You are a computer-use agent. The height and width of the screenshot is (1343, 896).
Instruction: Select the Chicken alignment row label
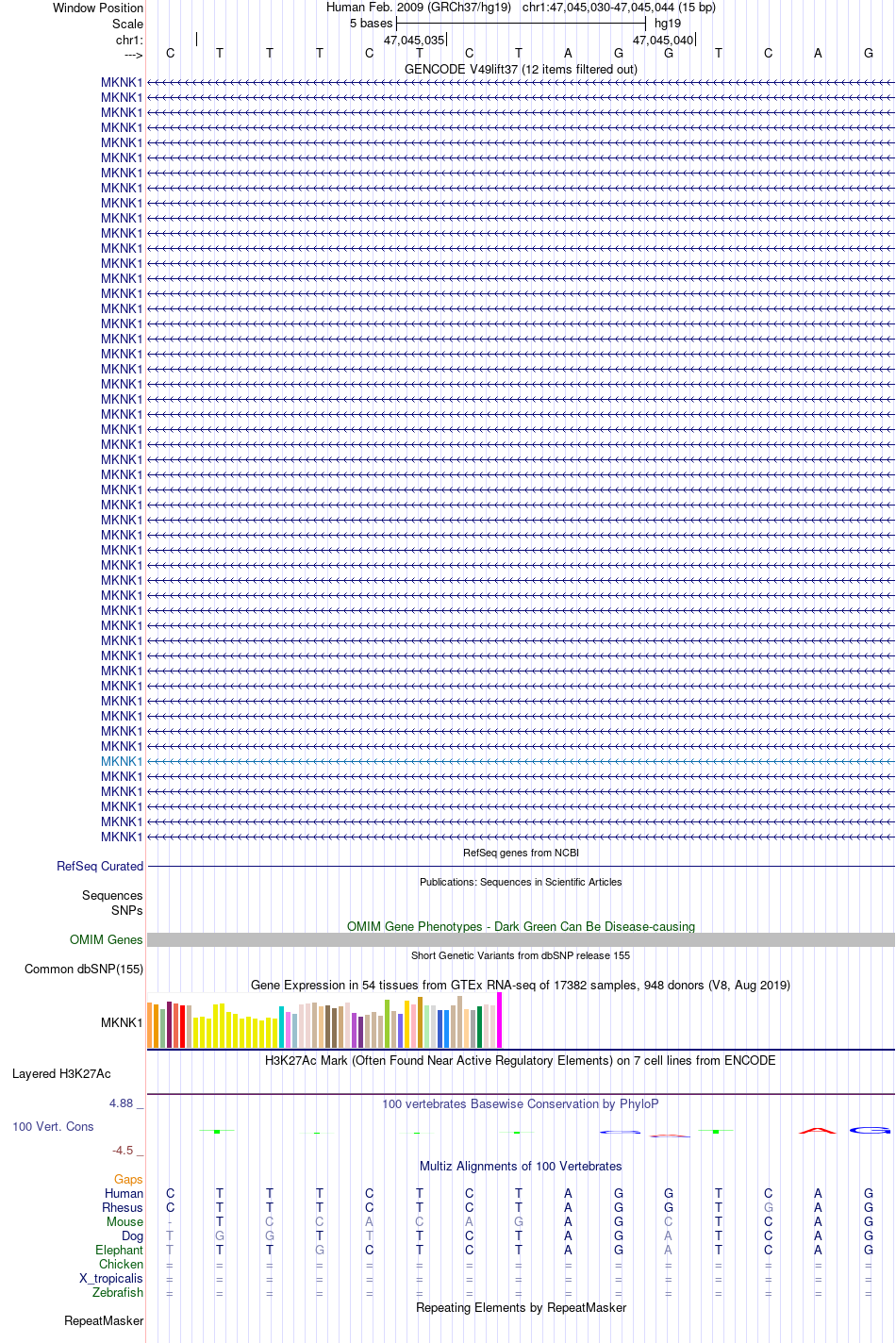click(x=121, y=1264)
